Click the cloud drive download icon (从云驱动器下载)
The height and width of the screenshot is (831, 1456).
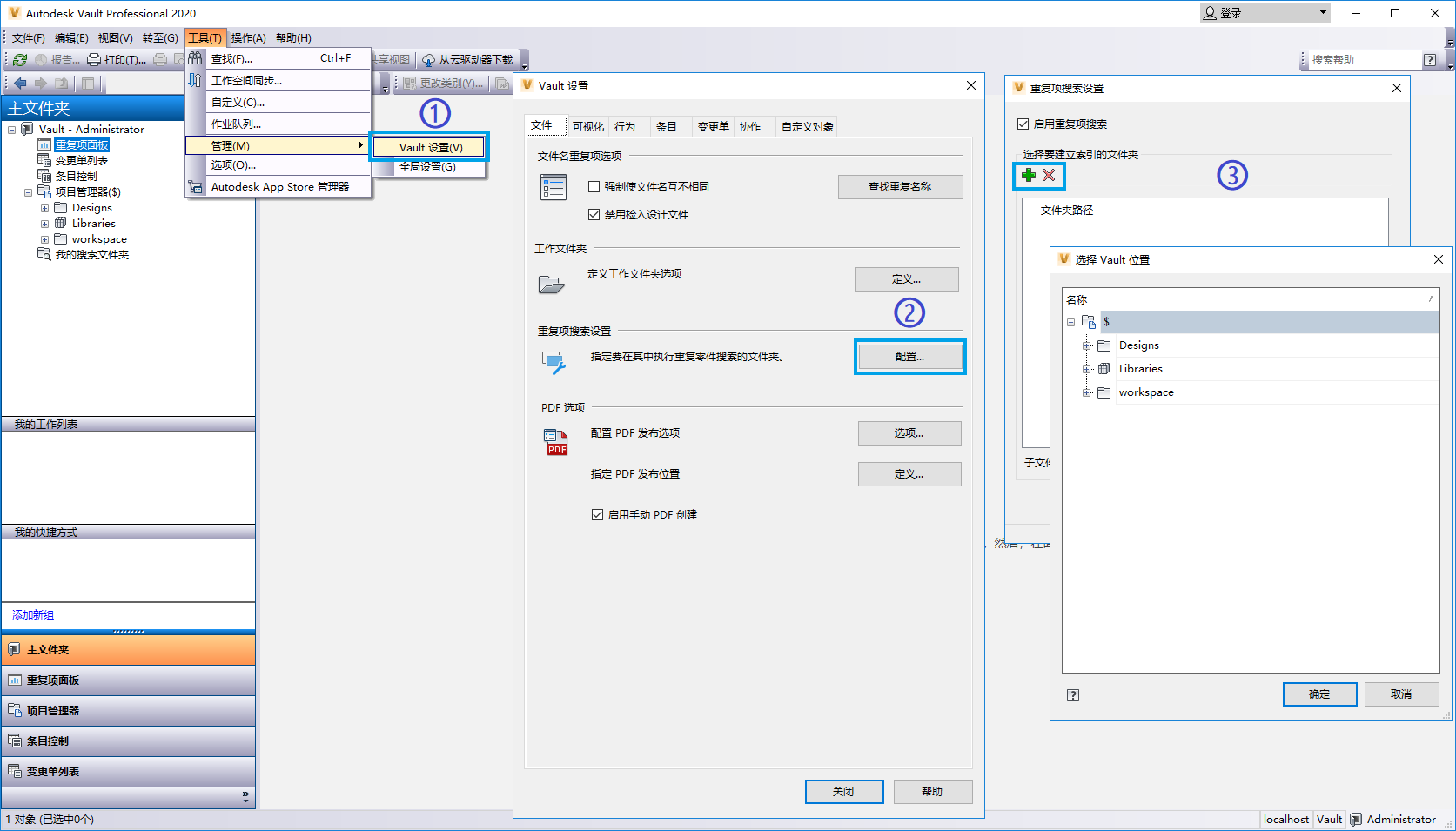[x=467, y=60]
